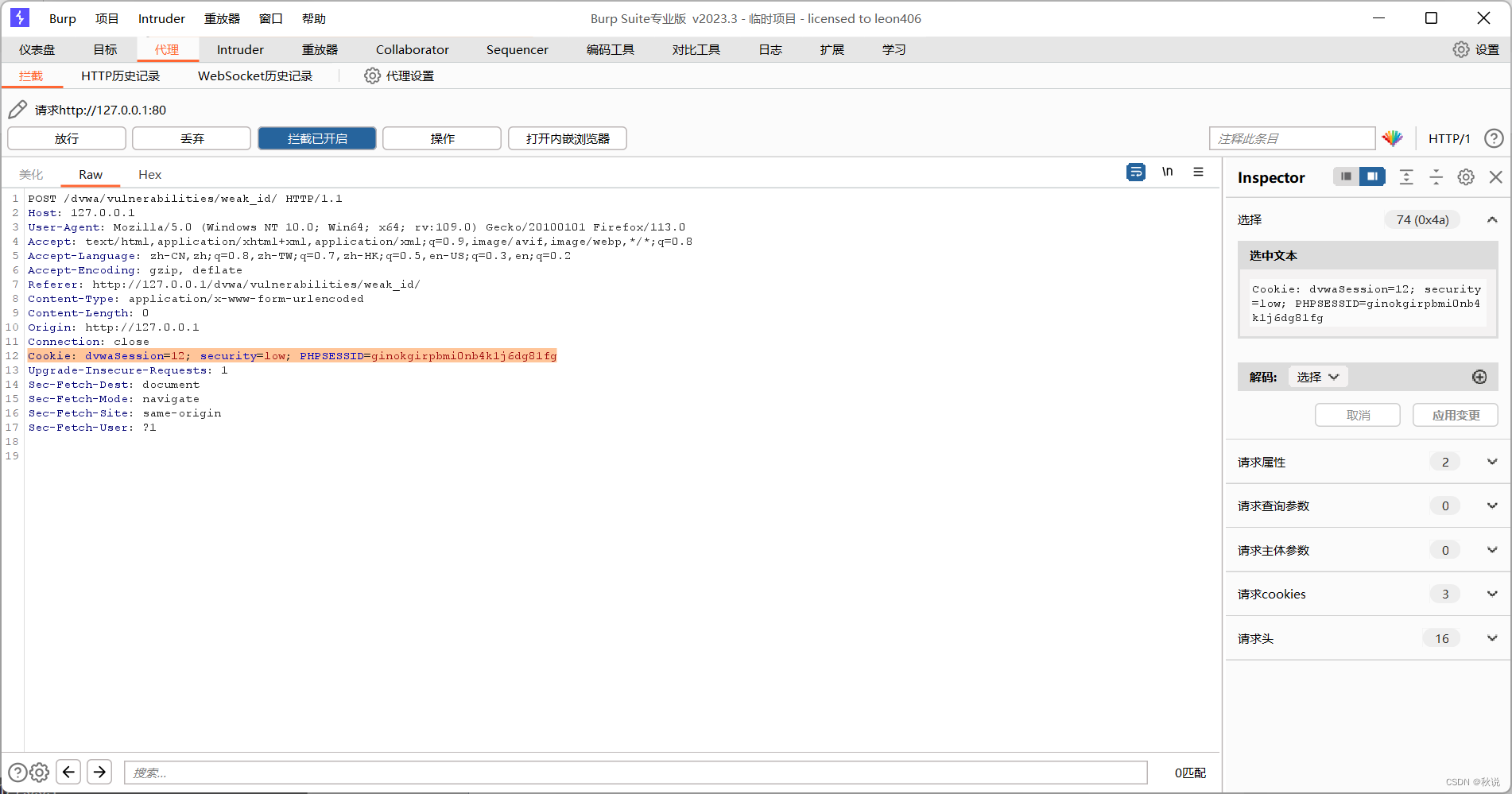Expand all Inspector sections icon

[x=1406, y=177]
